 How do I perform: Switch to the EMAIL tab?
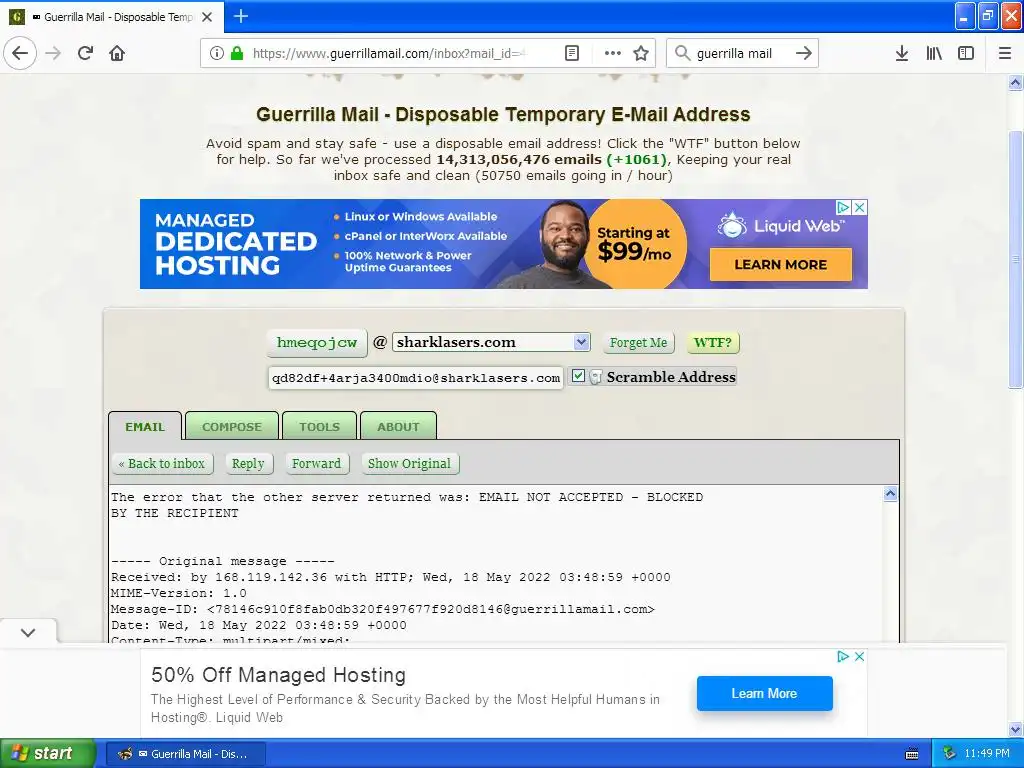click(x=145, y=426)
